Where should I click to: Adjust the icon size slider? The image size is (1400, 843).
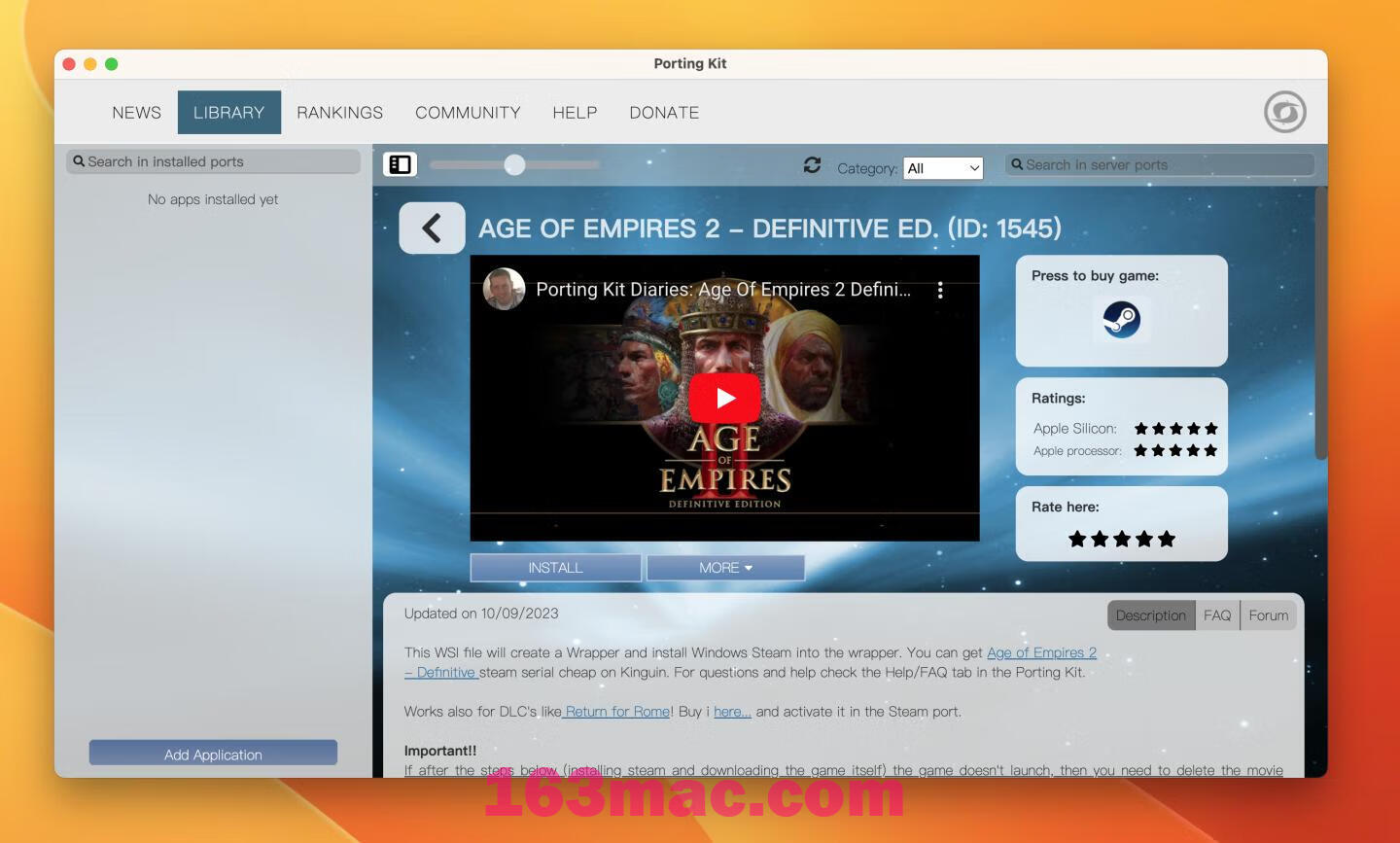[514, 165]
